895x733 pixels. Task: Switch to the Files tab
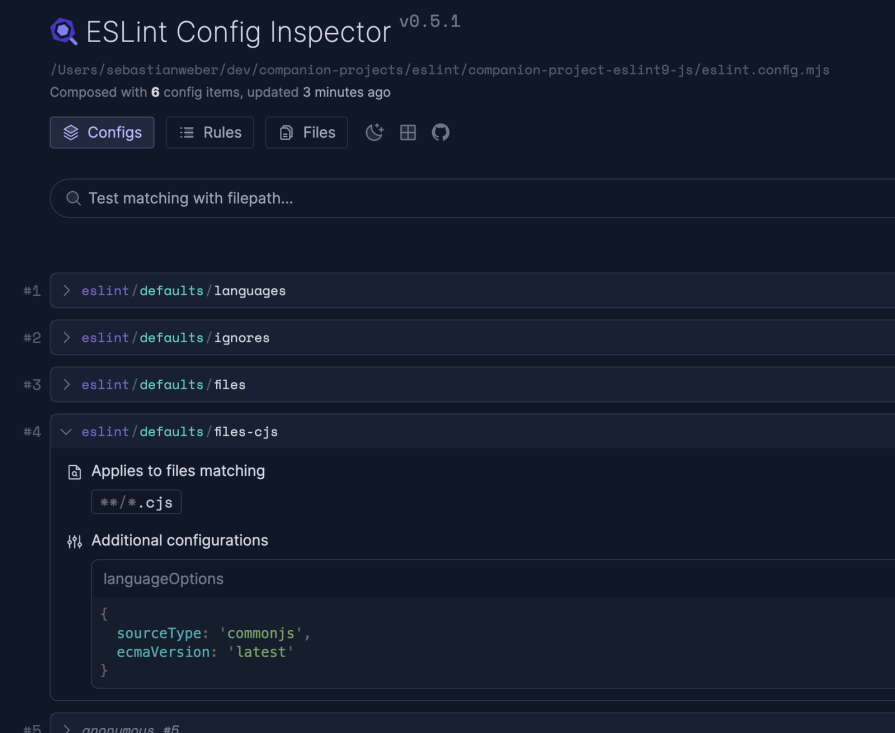tap(306, 132)
